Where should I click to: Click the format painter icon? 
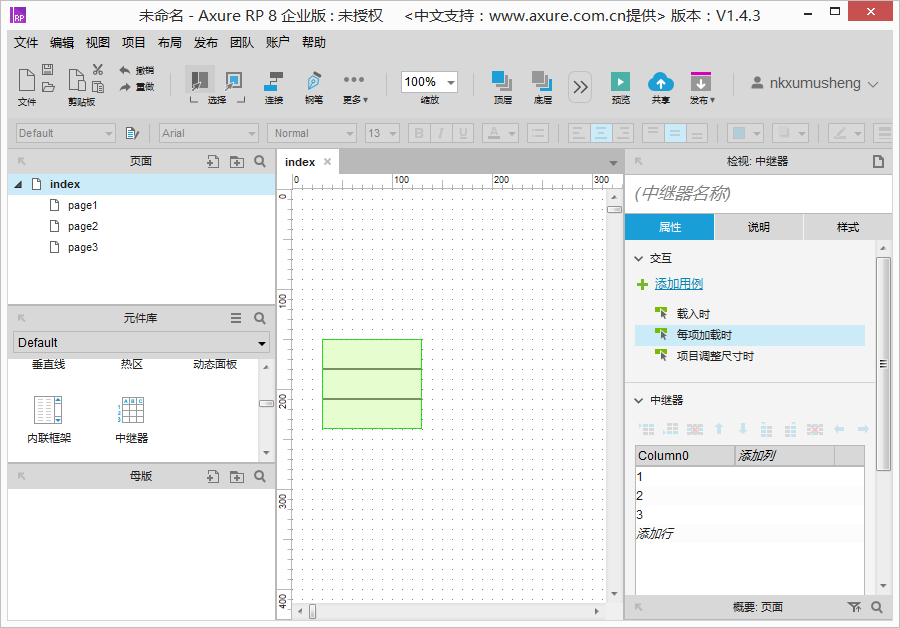tap(132, 133)
